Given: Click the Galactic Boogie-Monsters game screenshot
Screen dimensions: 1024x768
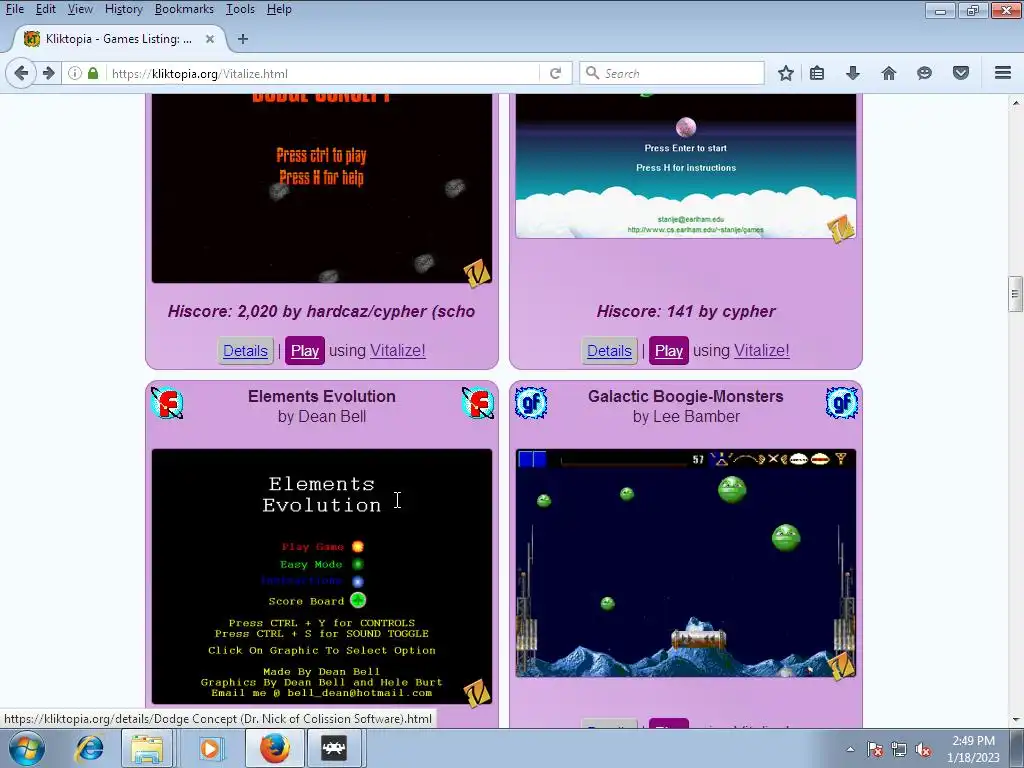Looking at the screenshot, I should (686, 563).
